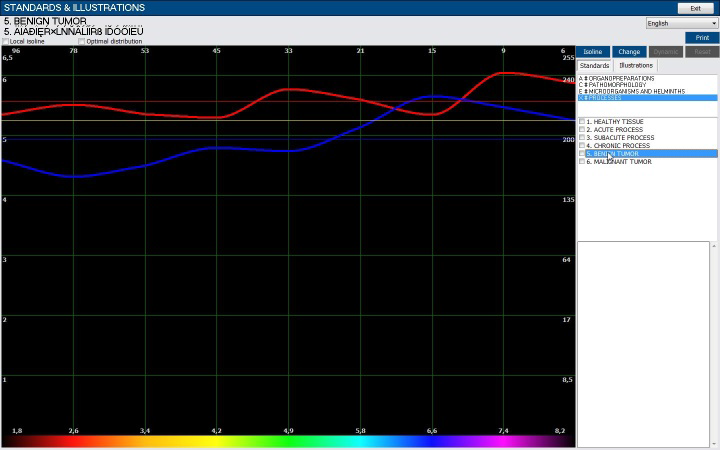The image size is (720, 450).
Task: Select the MALIGNANT TUMOR list label
Action: (619, 162)
